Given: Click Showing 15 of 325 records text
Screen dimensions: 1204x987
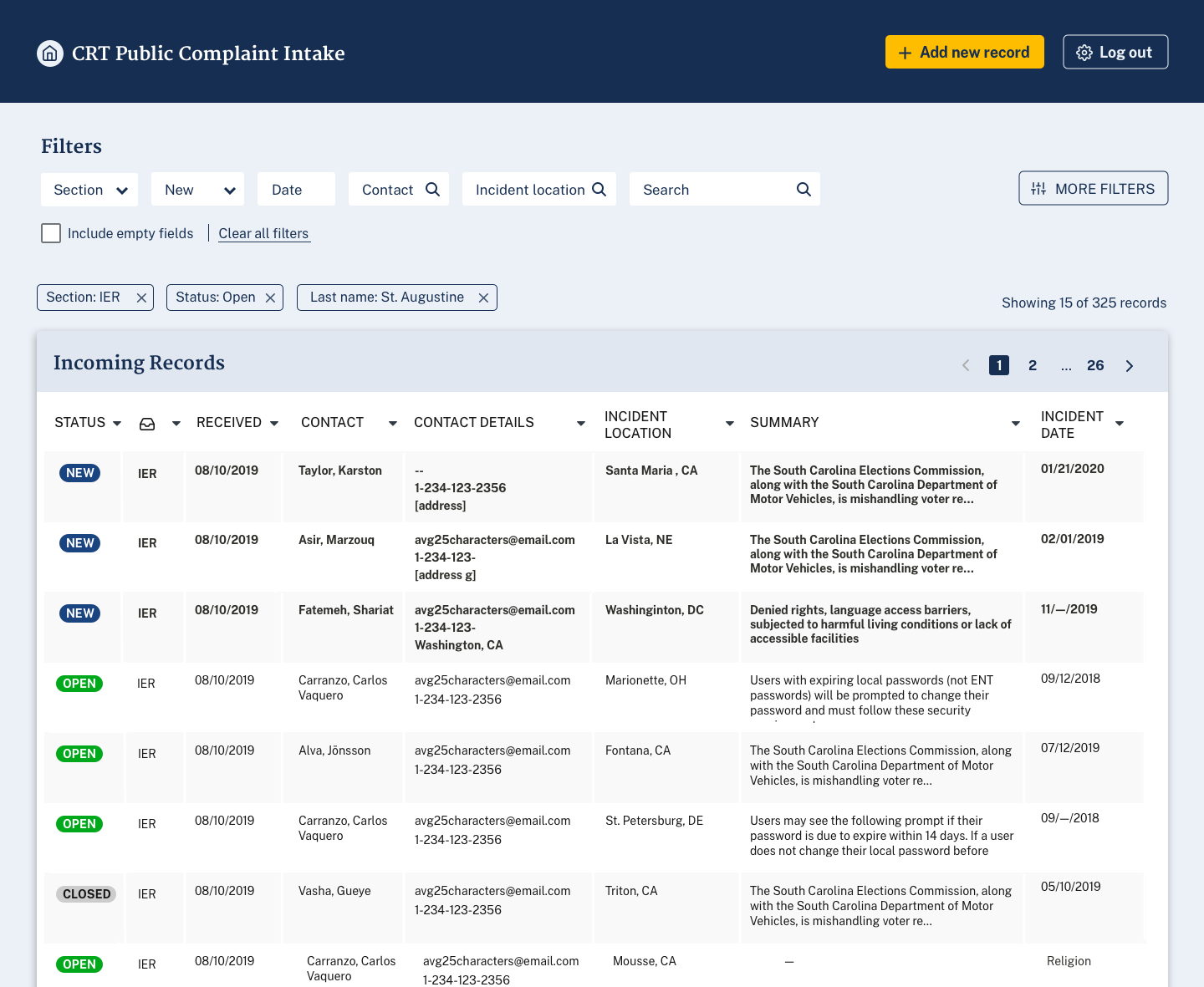Looking at the screenshot, I should point(1084,303).
